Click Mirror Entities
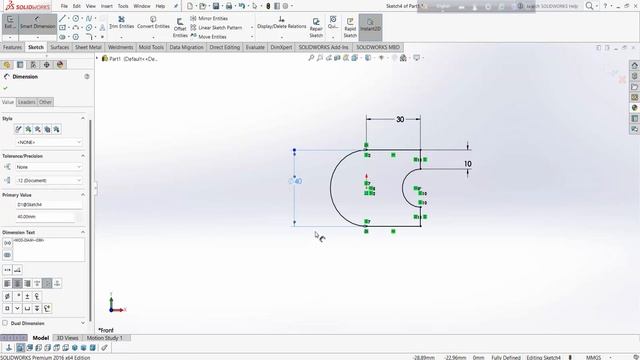This screenshot has height=360, width=640. point(209,18)
